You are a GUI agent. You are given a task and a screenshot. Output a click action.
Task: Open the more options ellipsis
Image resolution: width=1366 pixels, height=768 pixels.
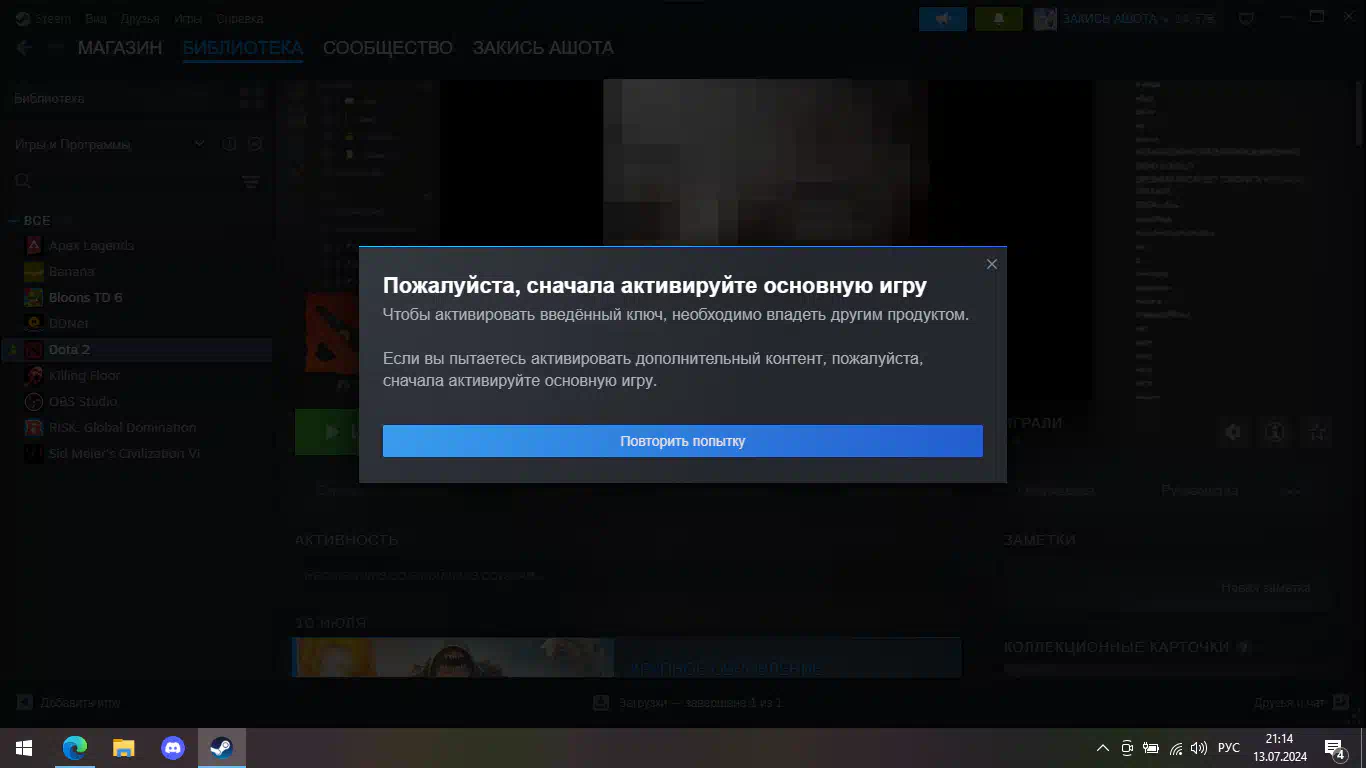(1293, 491)
